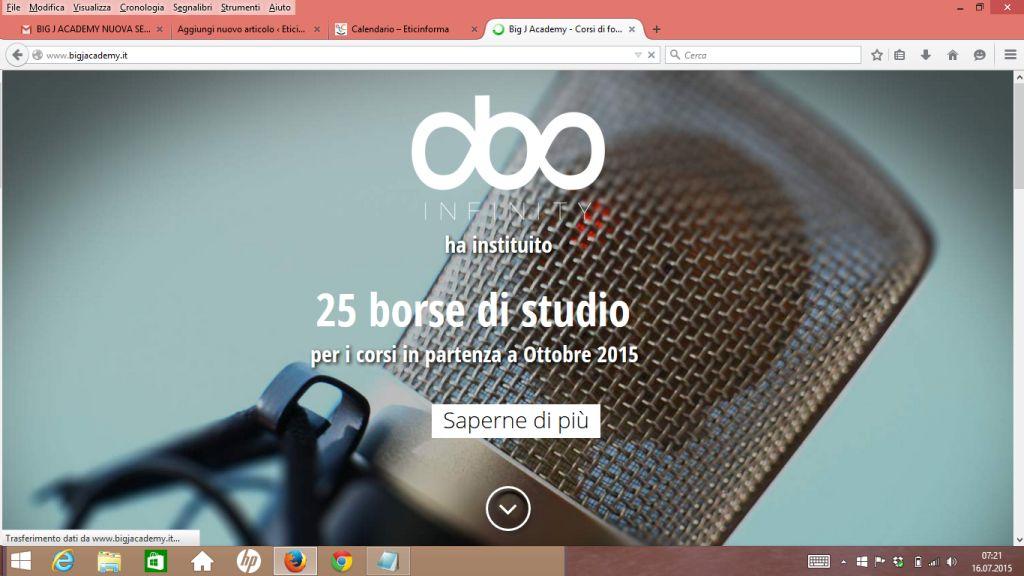
Task: Close the BIG J ACADEMY NUOVA SE... tab
Action: coord(159,29)
